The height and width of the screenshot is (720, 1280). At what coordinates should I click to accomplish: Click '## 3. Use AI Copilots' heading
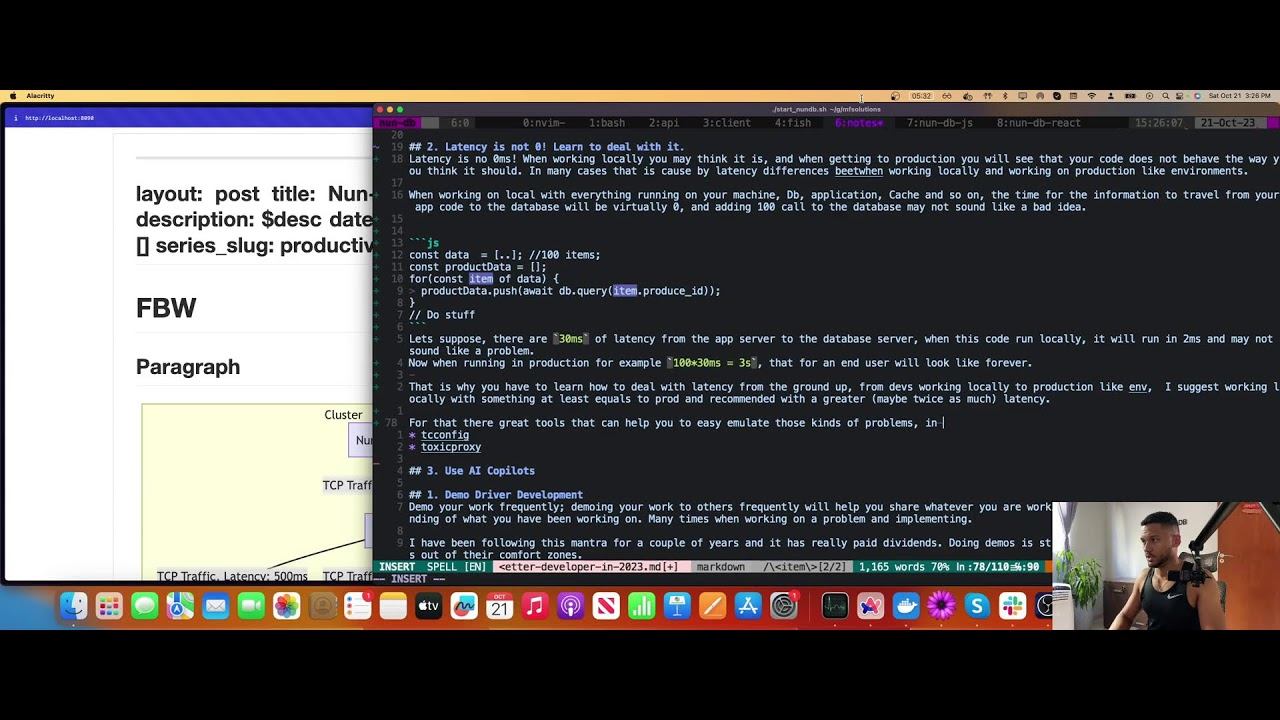click(472, 471)
